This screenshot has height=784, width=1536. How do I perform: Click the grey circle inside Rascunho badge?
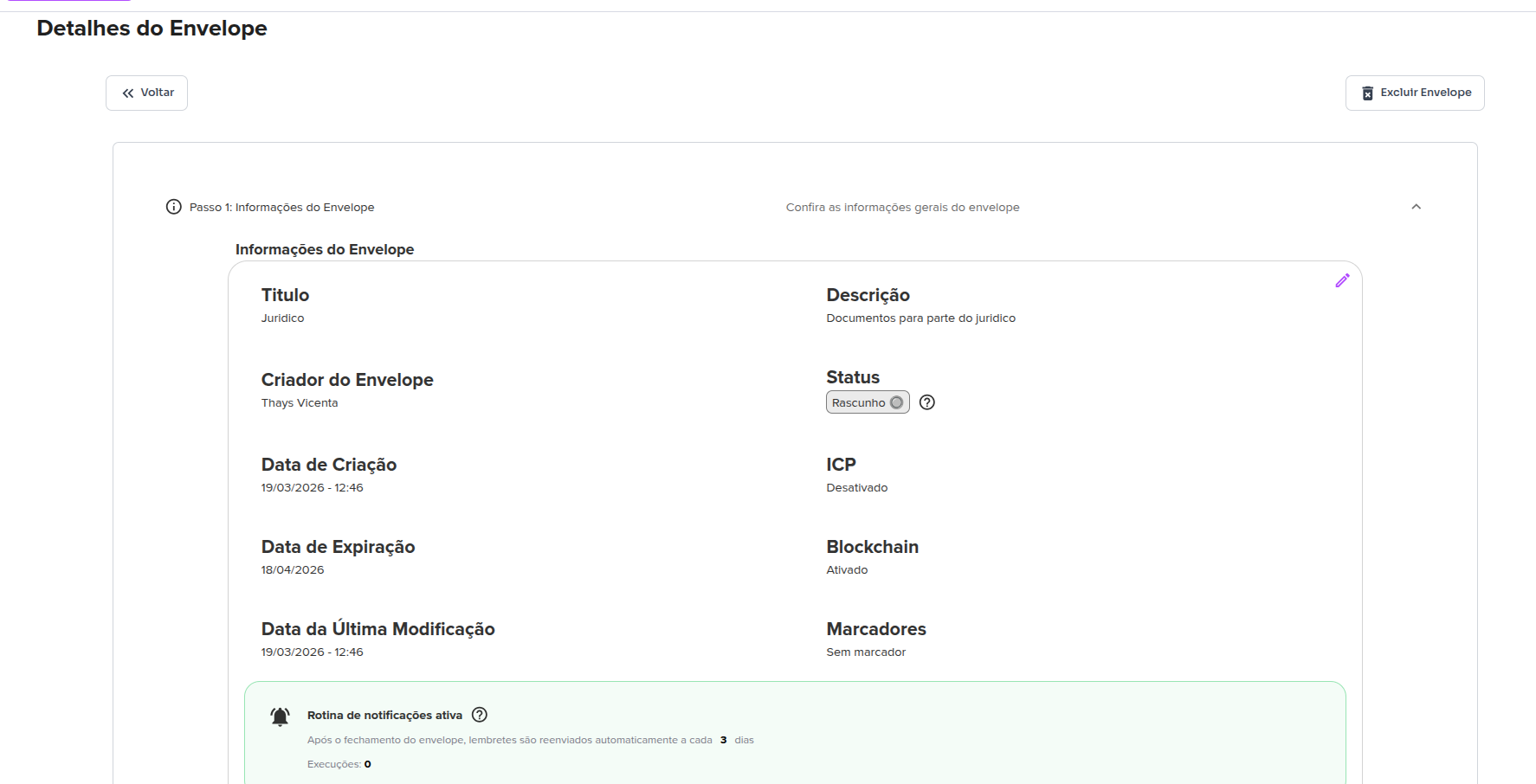pyautogui.click(x=896, y=402)
